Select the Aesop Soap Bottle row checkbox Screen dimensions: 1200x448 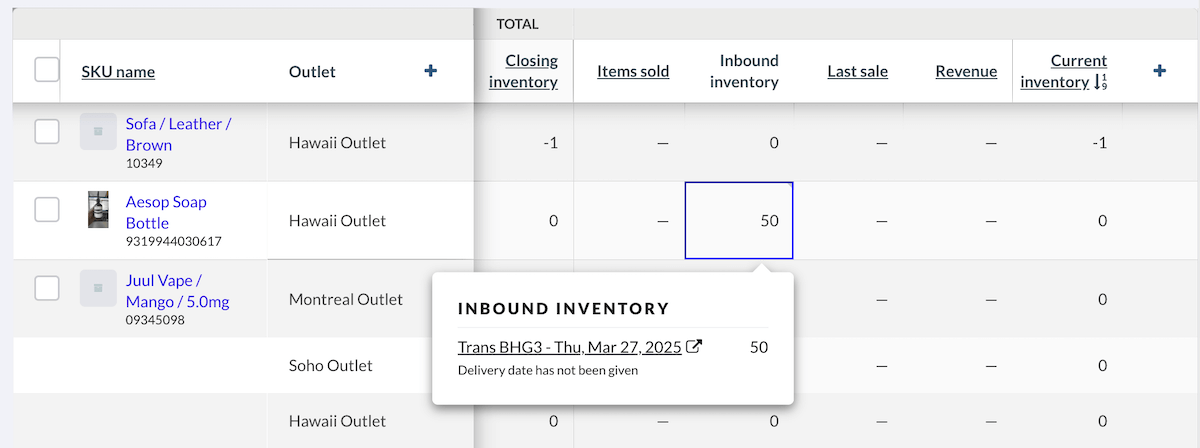point(47,209)
